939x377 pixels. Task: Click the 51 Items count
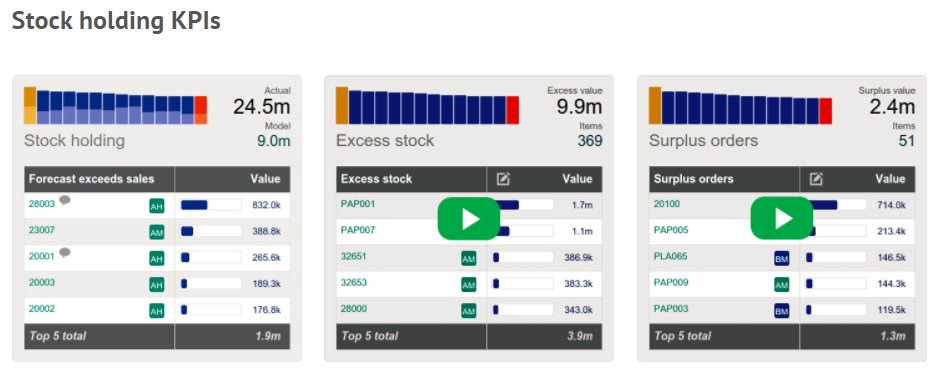tap(907, 141)
